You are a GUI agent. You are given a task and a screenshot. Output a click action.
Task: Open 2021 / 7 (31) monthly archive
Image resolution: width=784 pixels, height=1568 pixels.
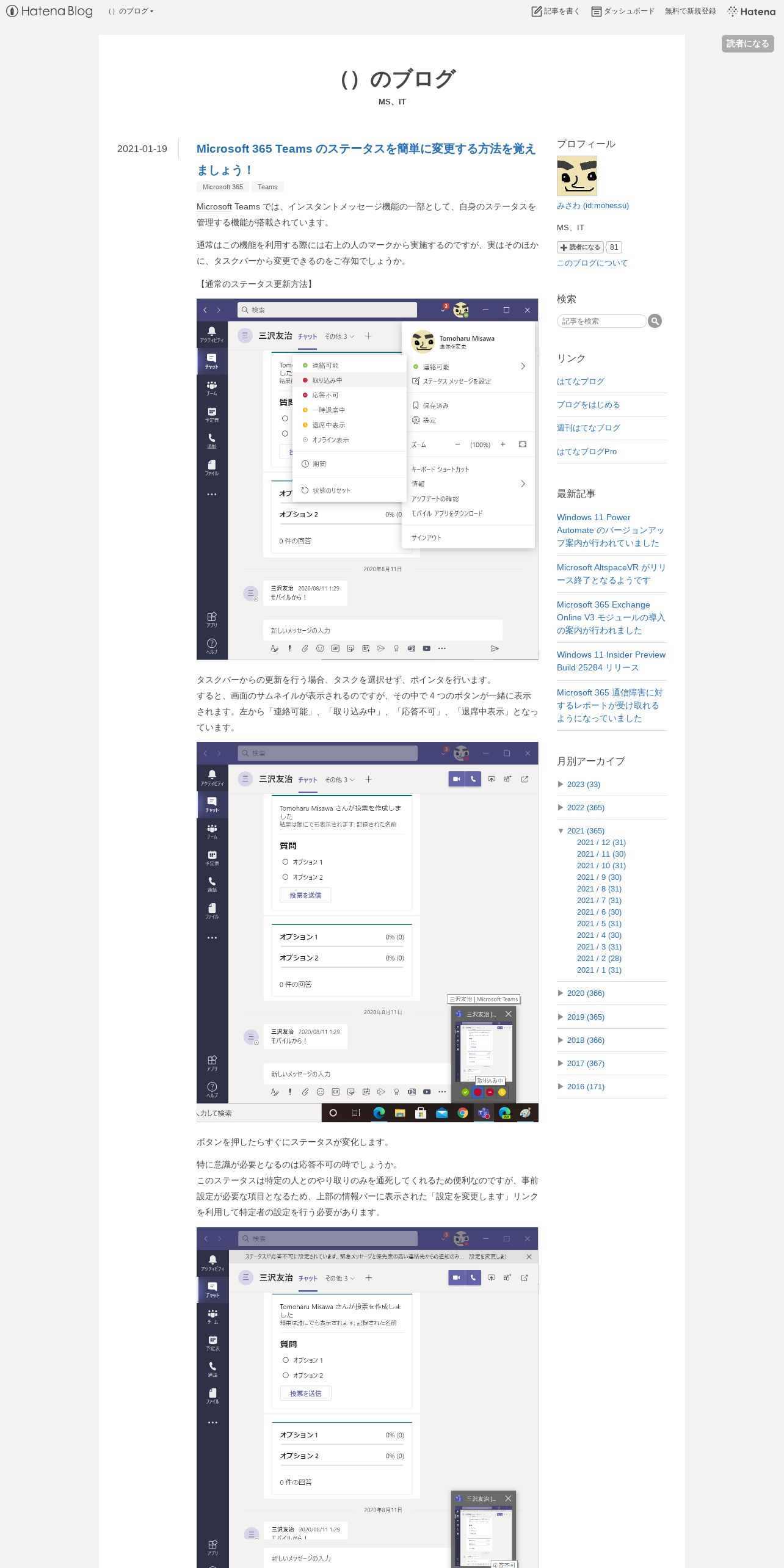point(599,901)
